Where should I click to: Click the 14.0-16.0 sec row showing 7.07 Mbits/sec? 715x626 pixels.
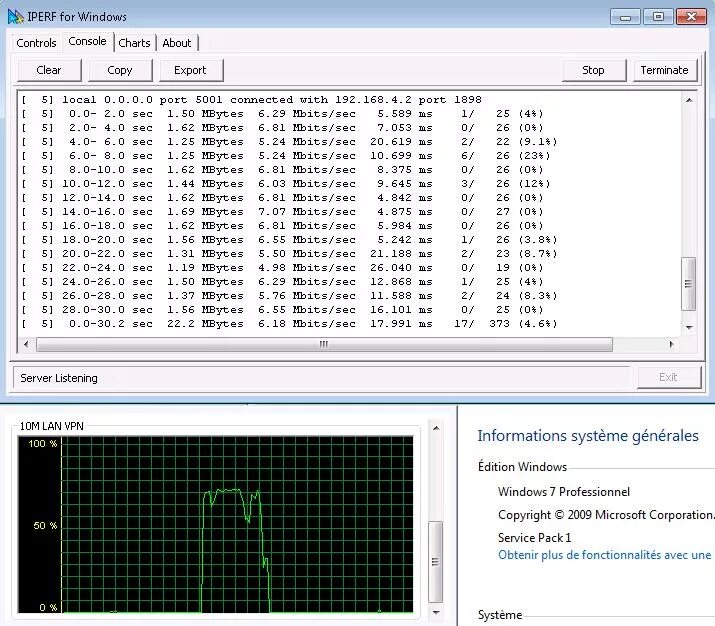(x=283, y=212)
